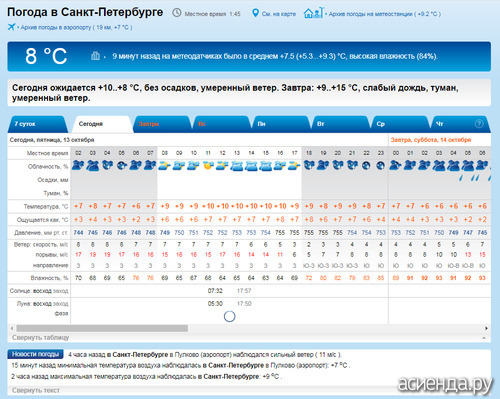The height and width of the screenshot is (399, 500).
Task: Click pressure value '744'
Action: (78, 232)
